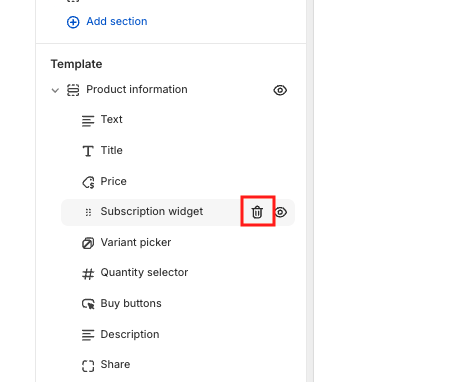474x382 pixels.
Task: Click the Buy buttons cursor icon
Action: click(88, 304)
